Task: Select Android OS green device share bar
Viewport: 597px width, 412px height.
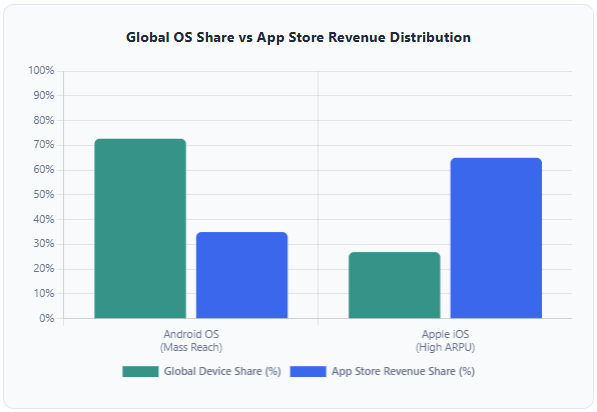Action: click(x=140, y=228)
